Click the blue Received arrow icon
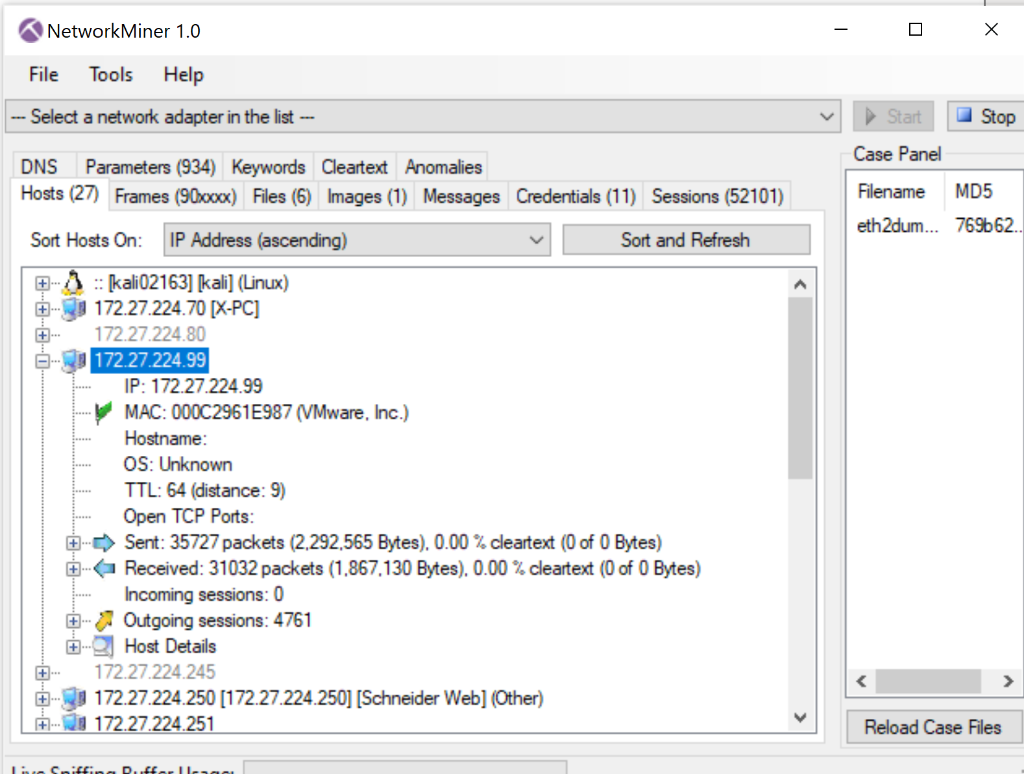The height and width of the screenshot is (774, 1024). tap(104, 568)
